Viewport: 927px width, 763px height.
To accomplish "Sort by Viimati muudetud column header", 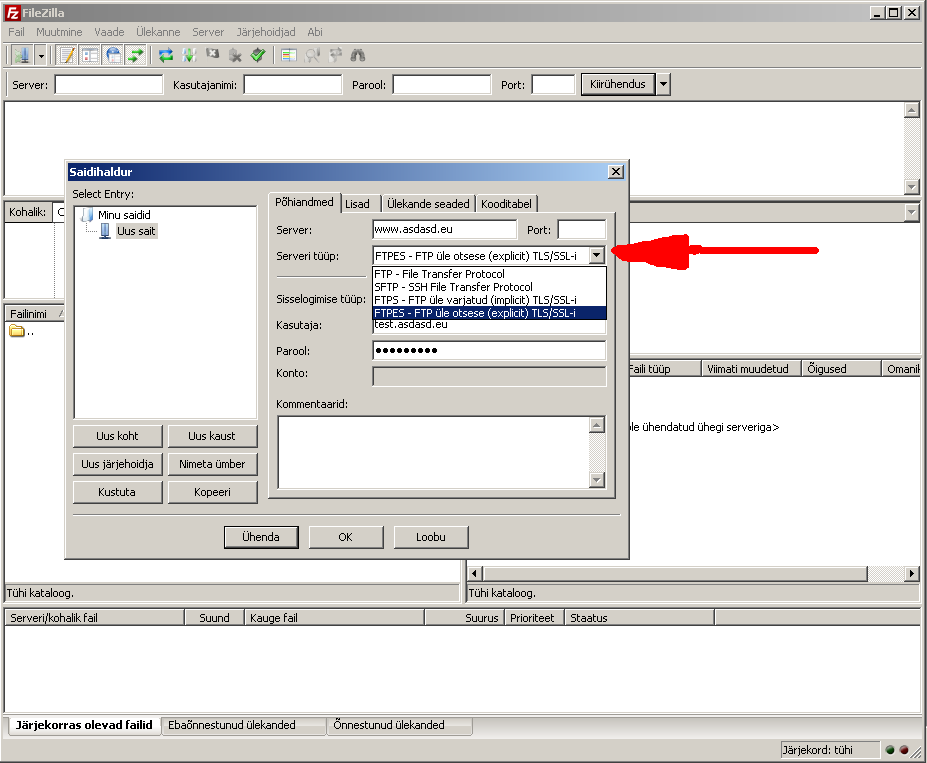I will point(751,369).
